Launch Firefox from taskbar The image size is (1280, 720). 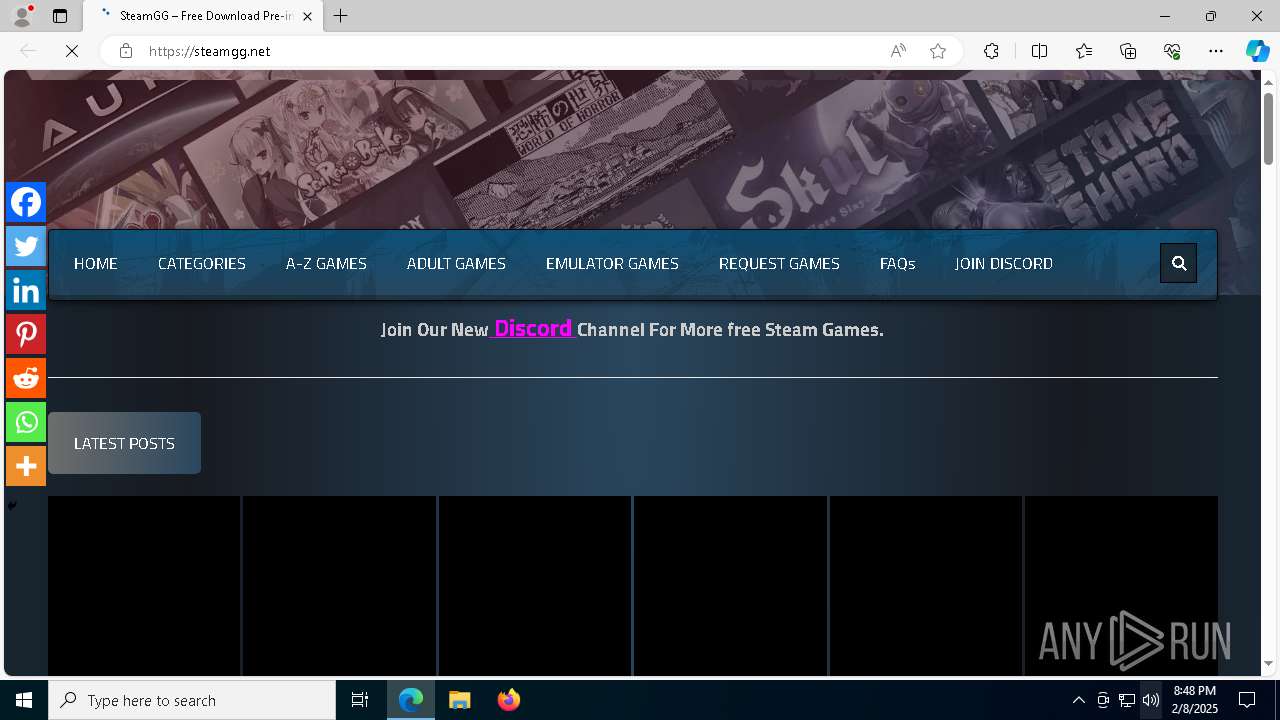[509, 700]
